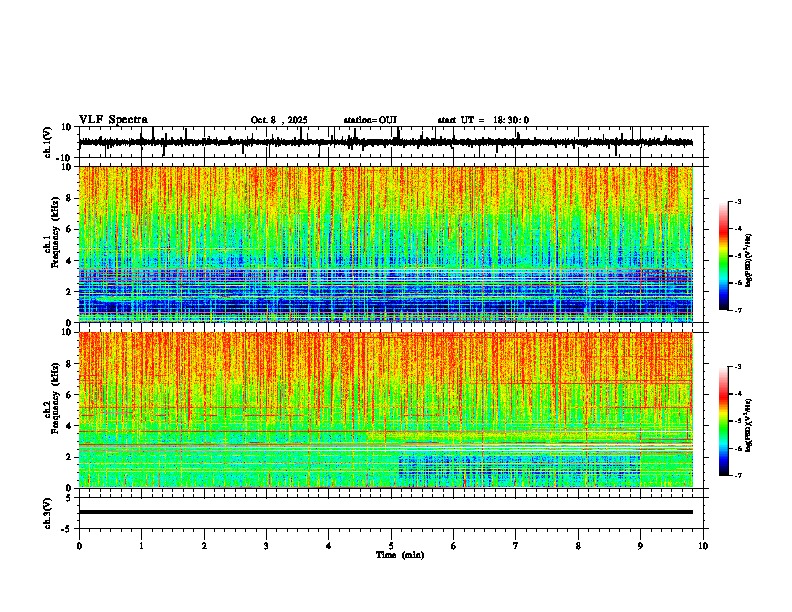
Task: Select the "start UT = 18:30: 0" text
Action: pyautogui.click(x=483, y=120)
